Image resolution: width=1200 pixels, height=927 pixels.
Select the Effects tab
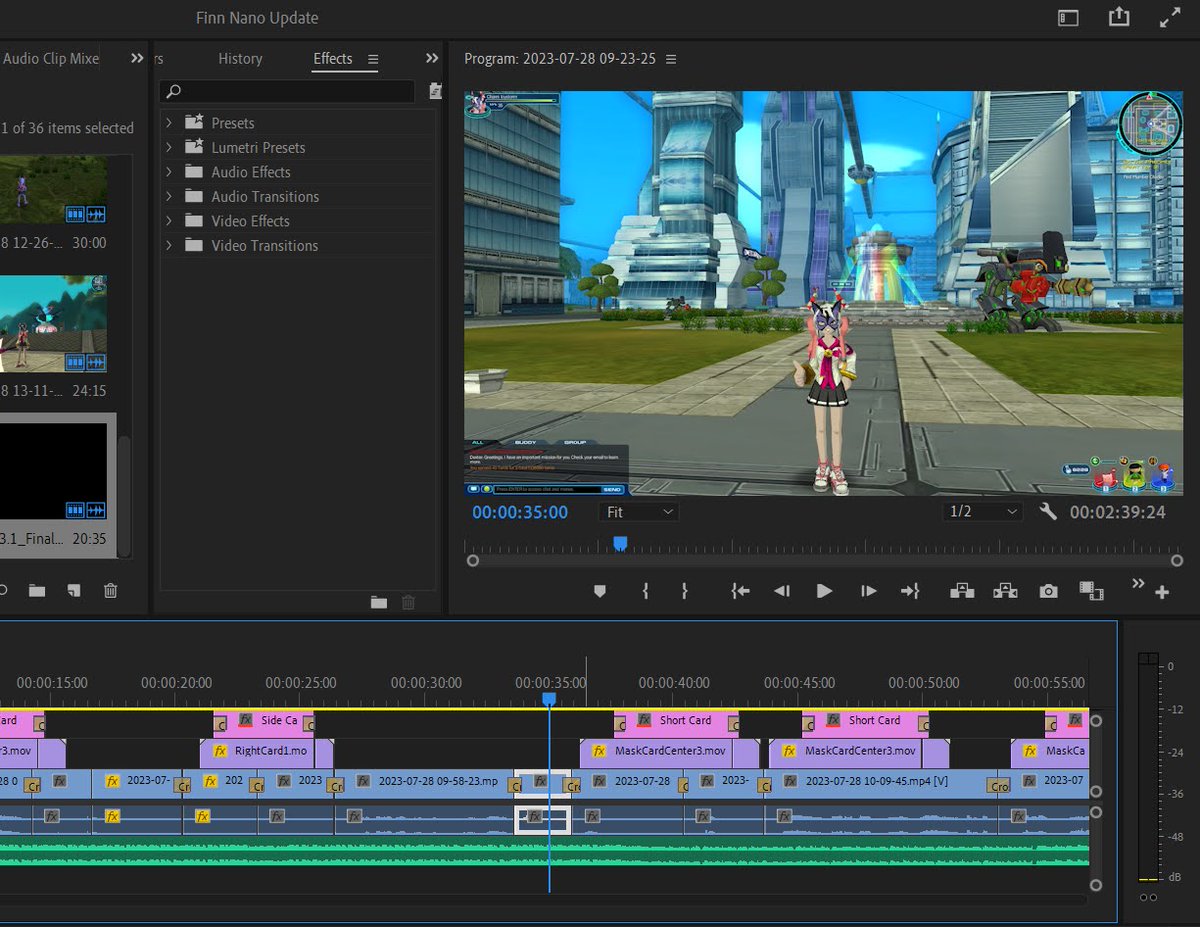(x=333, y=58)
